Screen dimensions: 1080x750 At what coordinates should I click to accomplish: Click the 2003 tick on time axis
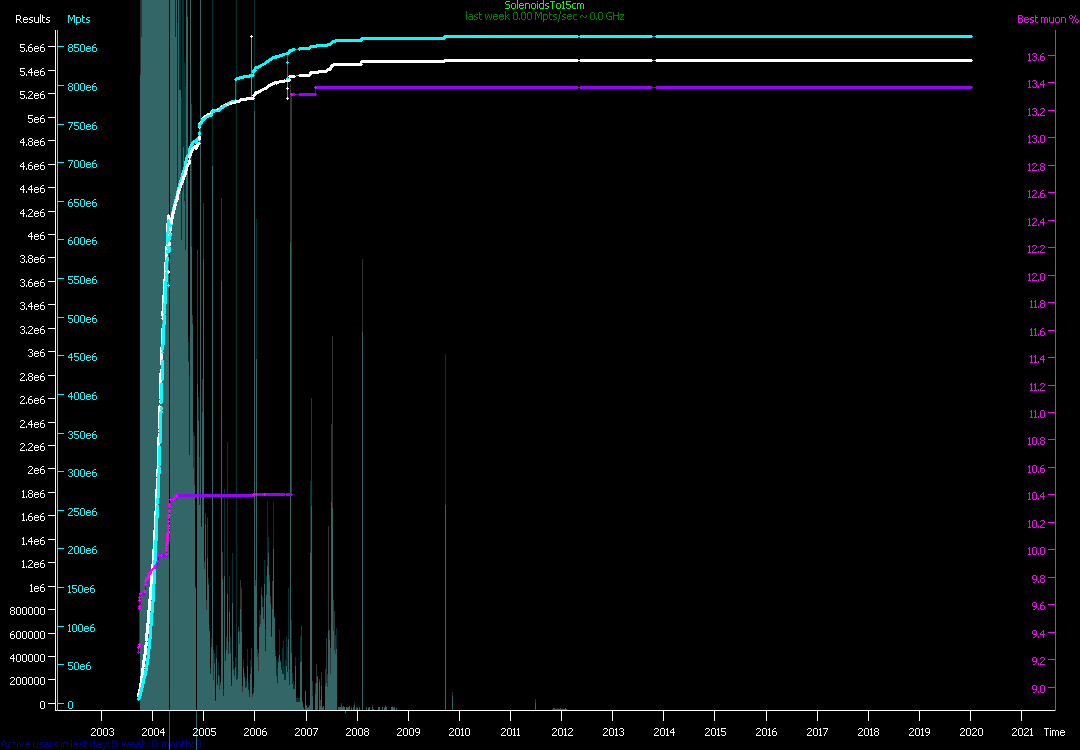102,732
